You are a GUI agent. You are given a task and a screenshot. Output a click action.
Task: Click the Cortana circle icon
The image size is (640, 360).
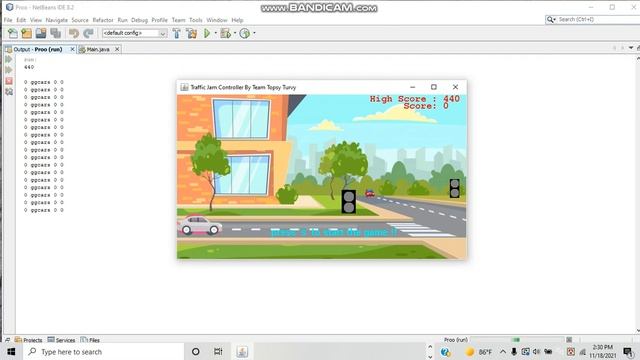click(x=196, y=351)
